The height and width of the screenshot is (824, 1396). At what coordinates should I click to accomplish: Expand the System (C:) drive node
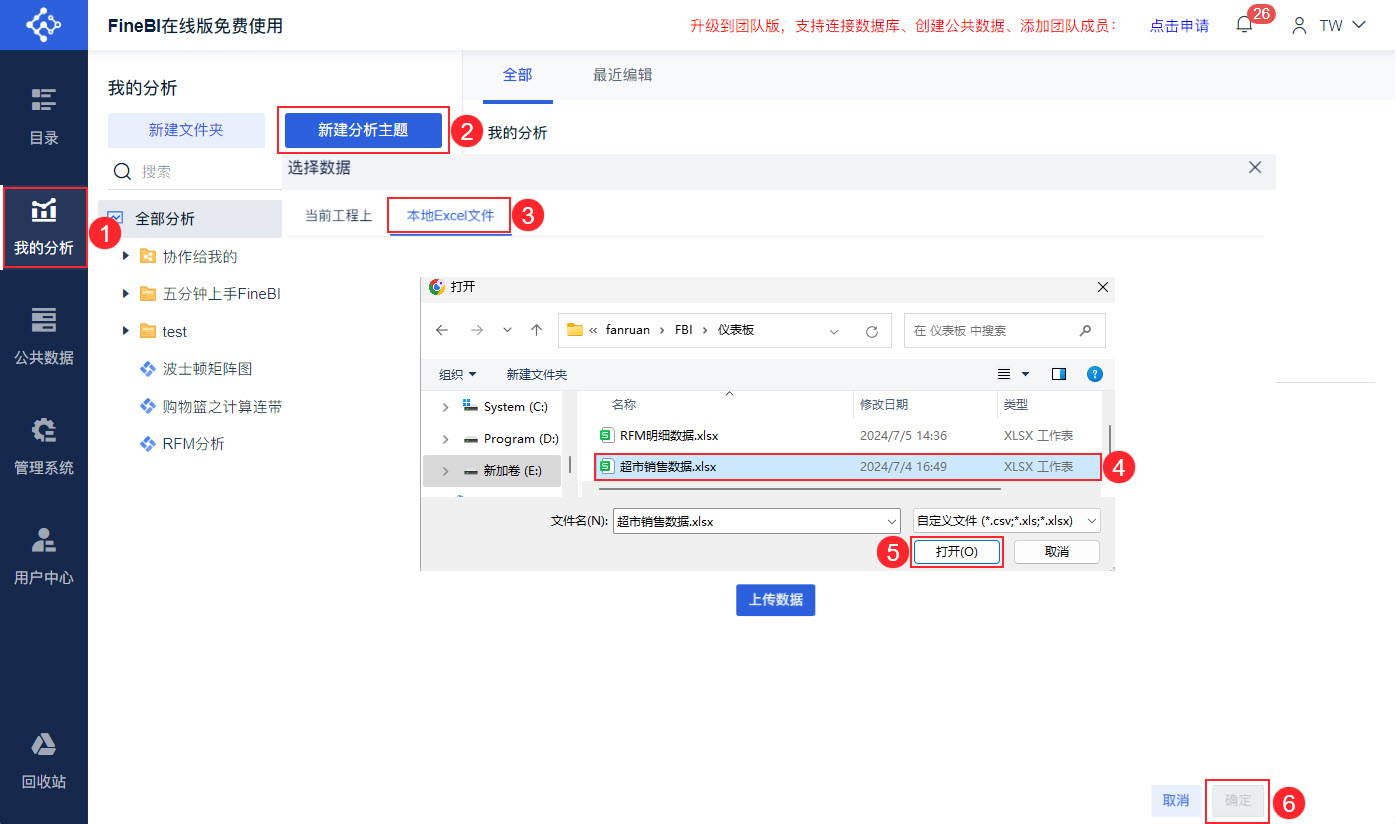click(445, 407)
